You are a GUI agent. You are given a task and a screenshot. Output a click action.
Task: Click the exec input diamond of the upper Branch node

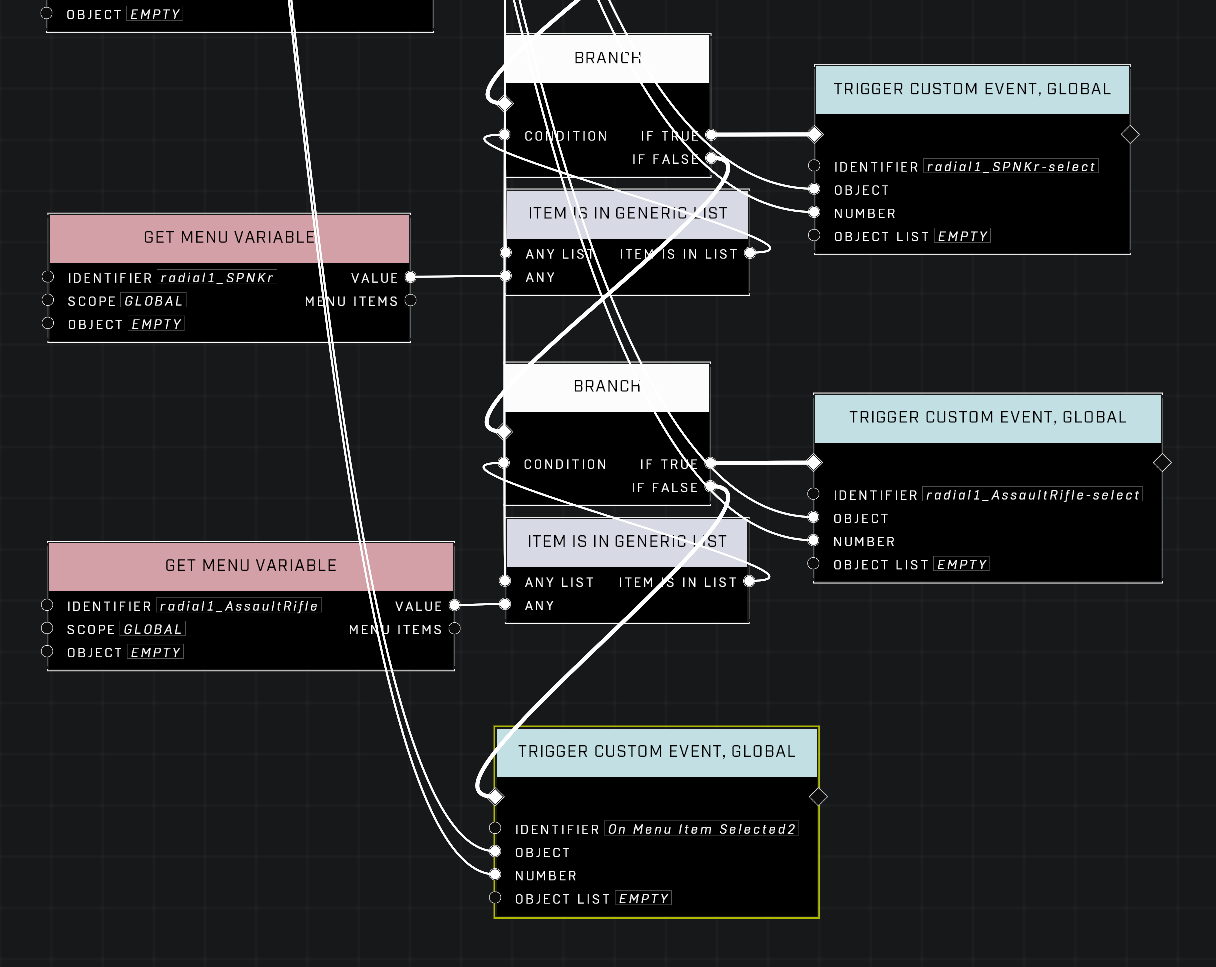click(x=505, y=103)
